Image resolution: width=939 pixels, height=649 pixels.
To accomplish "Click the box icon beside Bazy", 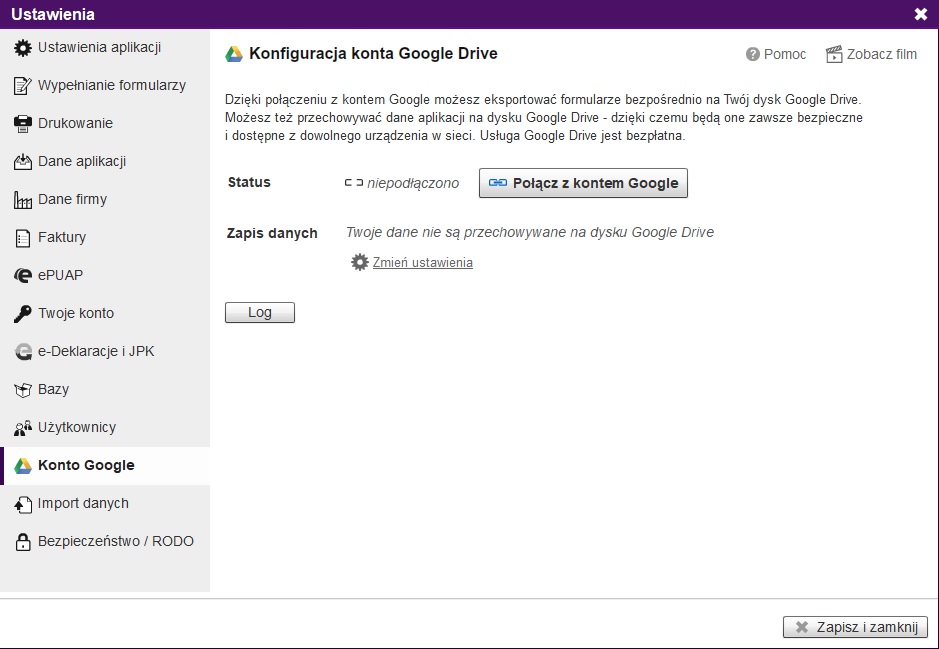I will (23, 390).
